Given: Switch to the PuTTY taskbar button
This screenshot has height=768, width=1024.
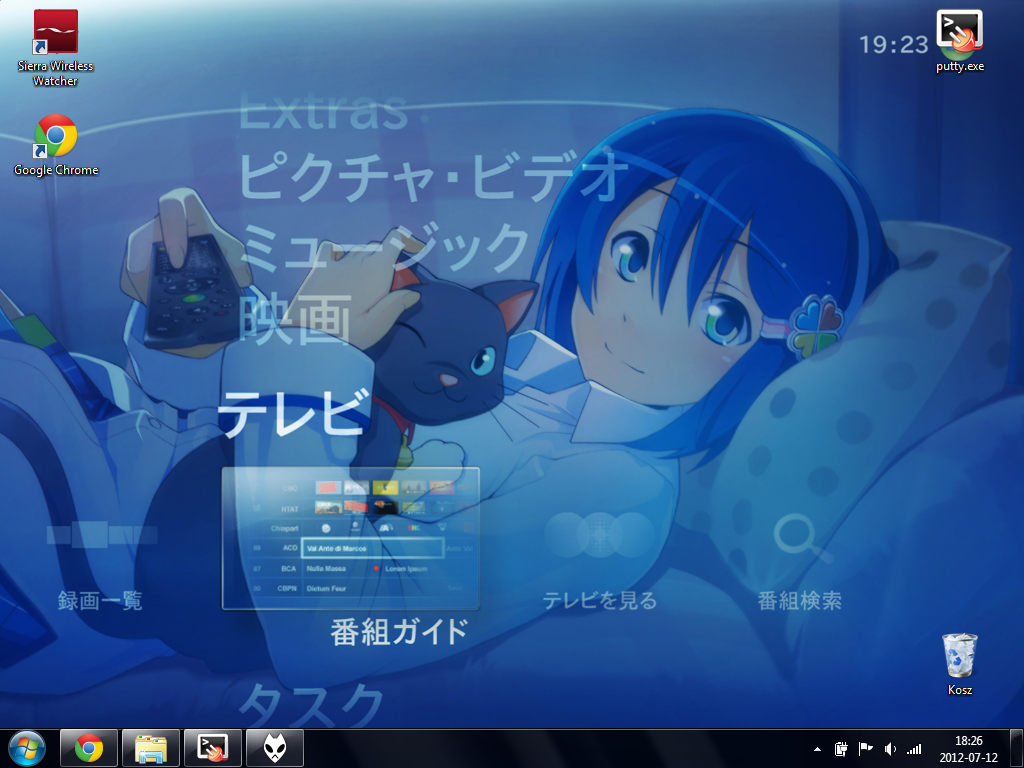Looking at the screenshot, I should click(x=213, y=748).
